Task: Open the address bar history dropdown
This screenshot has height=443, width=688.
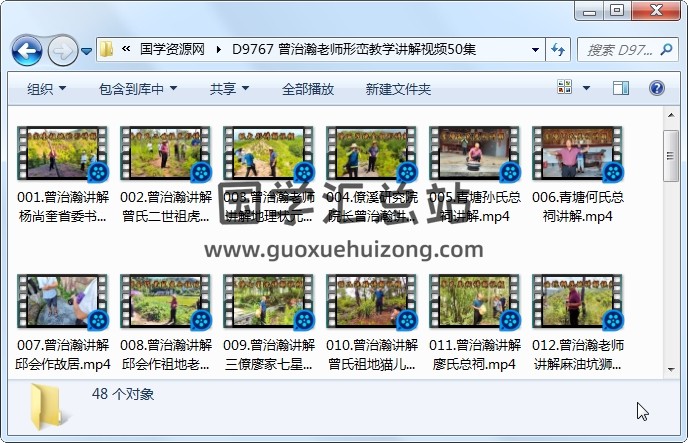Action: (x=535, y=50)
